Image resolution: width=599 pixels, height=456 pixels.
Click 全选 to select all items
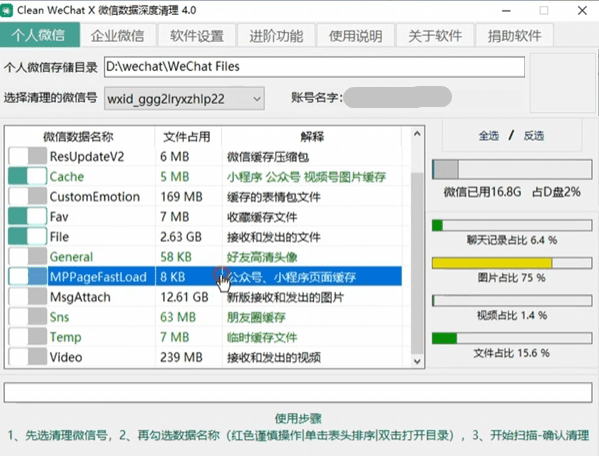point(489,135)
